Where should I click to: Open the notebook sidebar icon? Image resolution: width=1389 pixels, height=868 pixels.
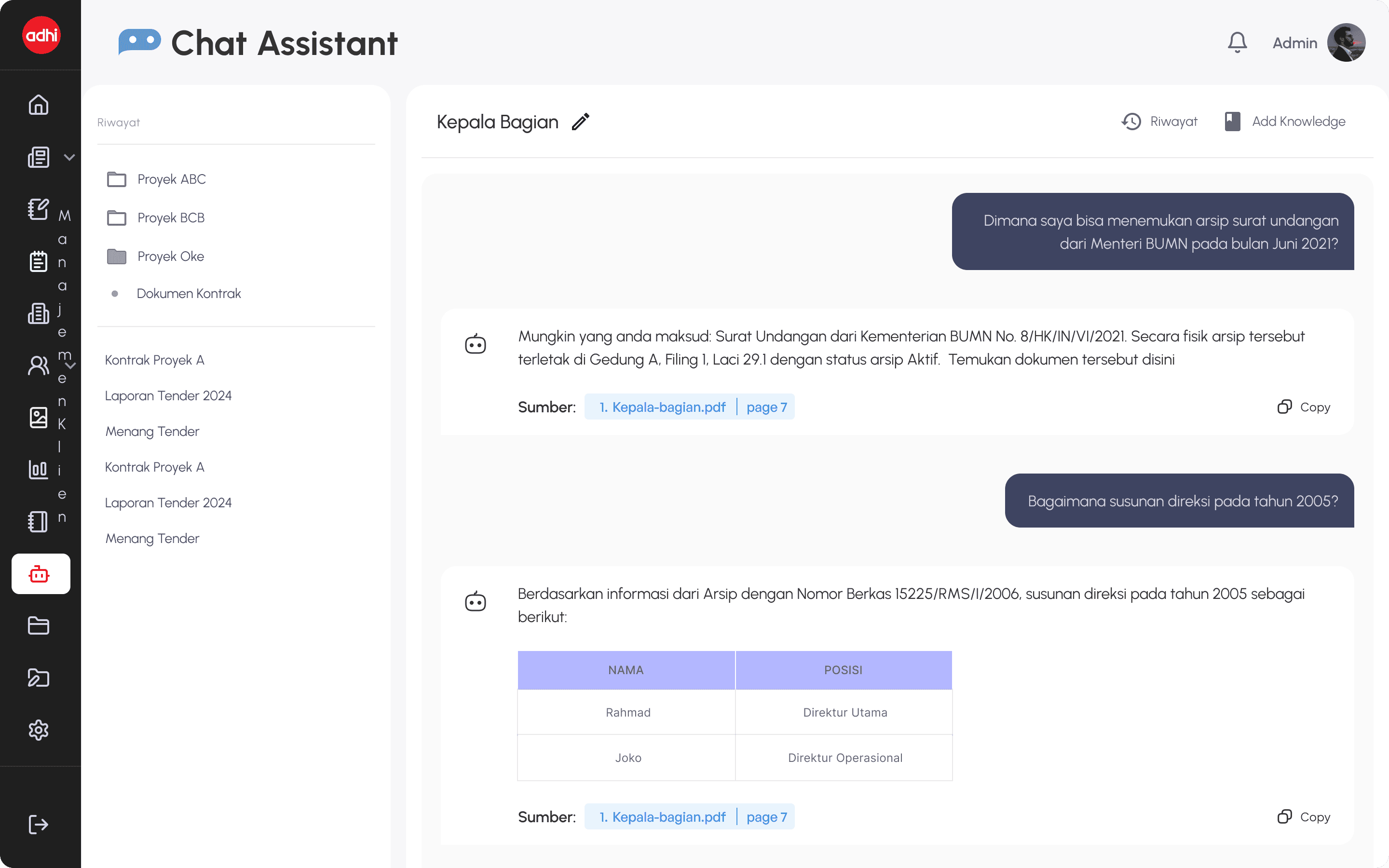tap(39, 521)
